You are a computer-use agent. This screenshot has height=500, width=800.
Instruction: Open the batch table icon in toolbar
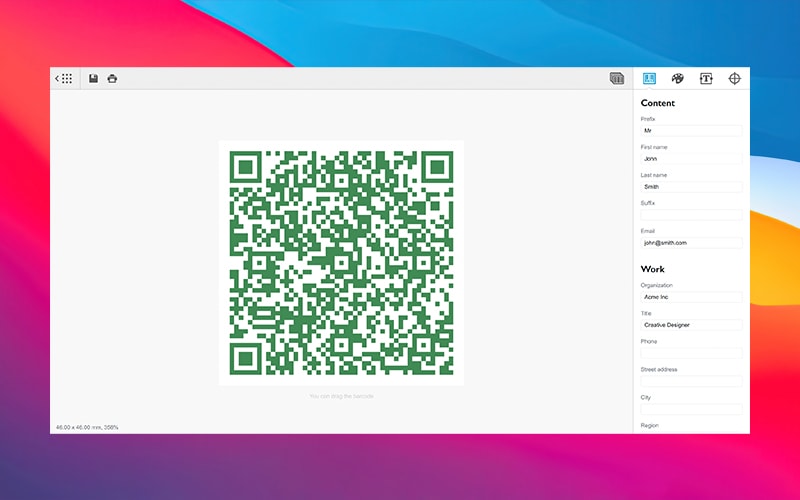pyautogui.click(x=617, y=78)
